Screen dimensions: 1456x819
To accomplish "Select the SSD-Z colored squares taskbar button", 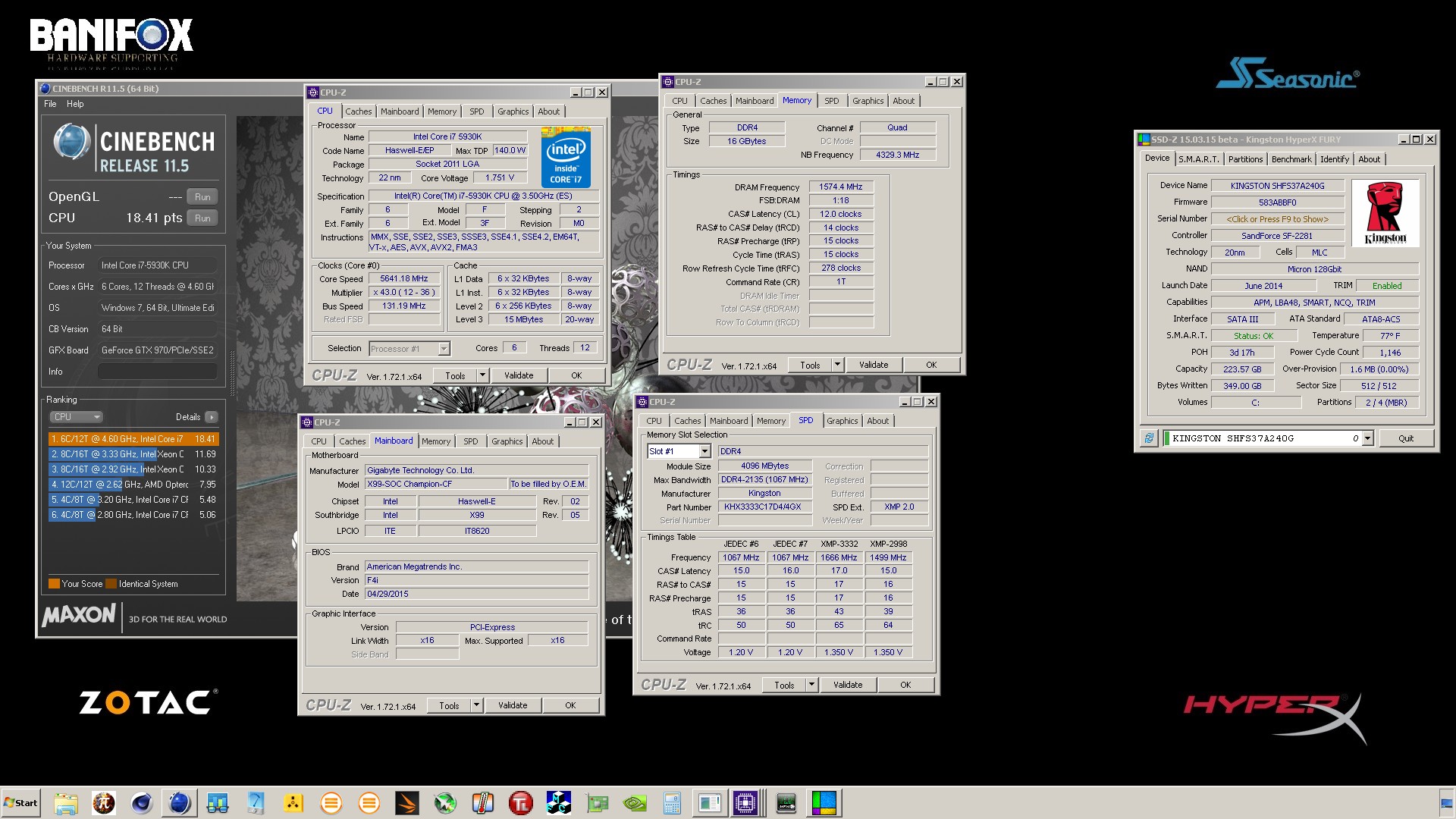I will [x=824, y=803].
